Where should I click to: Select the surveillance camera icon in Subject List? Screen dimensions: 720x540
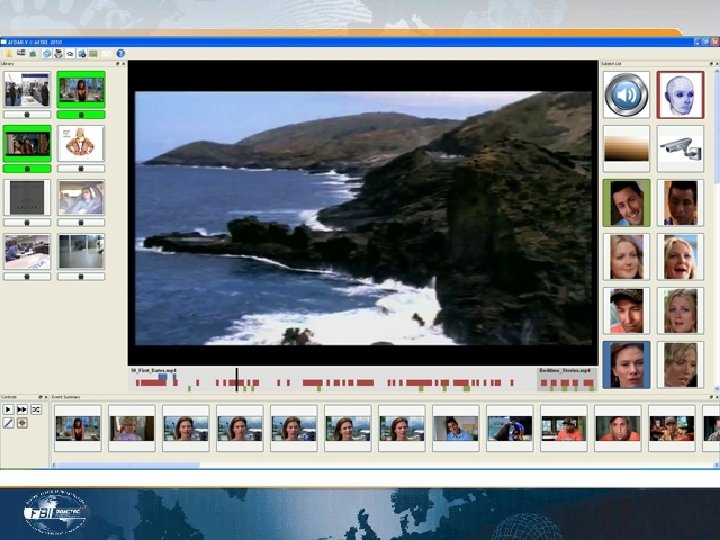(680, 149)
